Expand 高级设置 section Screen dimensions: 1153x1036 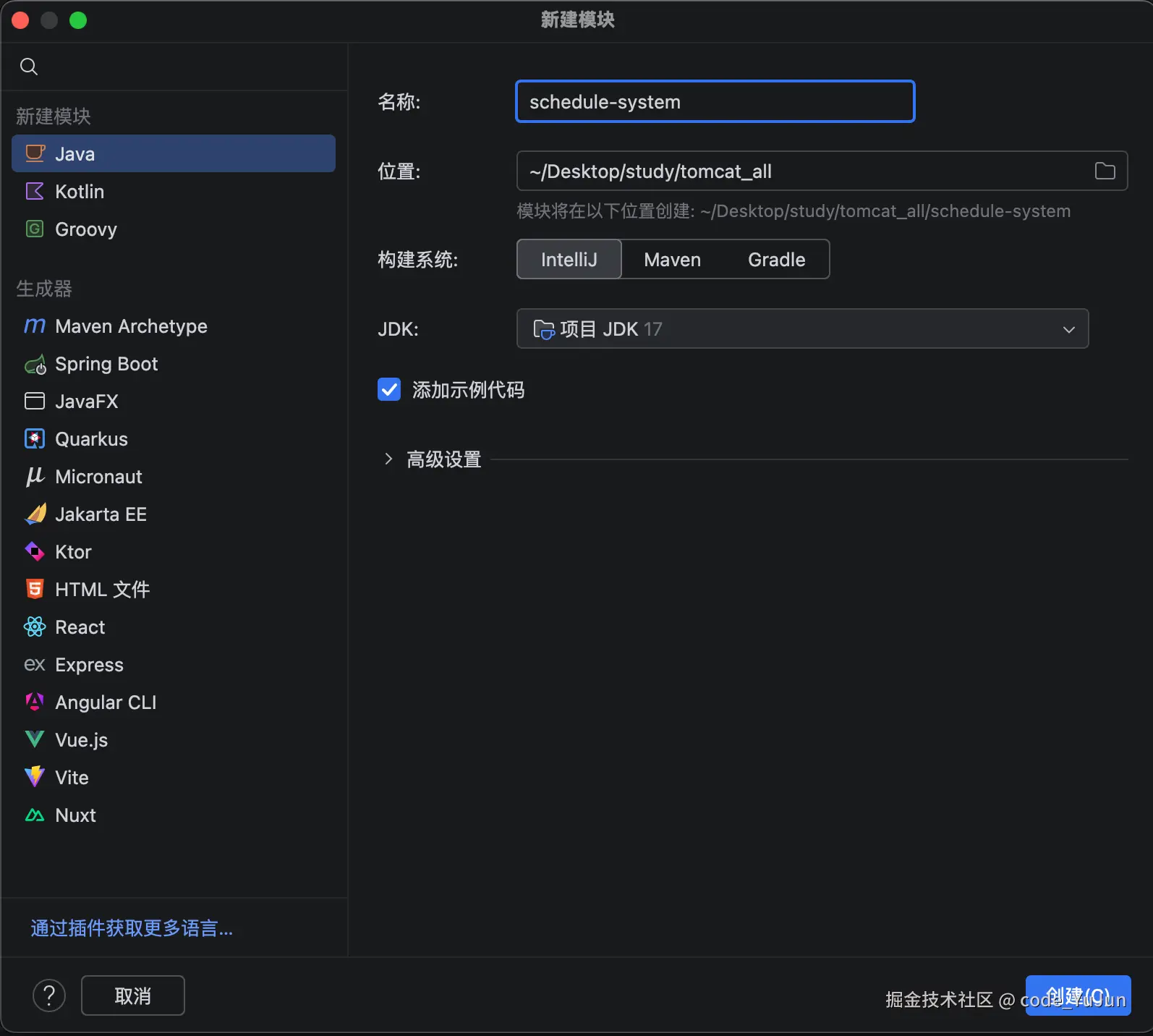[x=388, y=459]
